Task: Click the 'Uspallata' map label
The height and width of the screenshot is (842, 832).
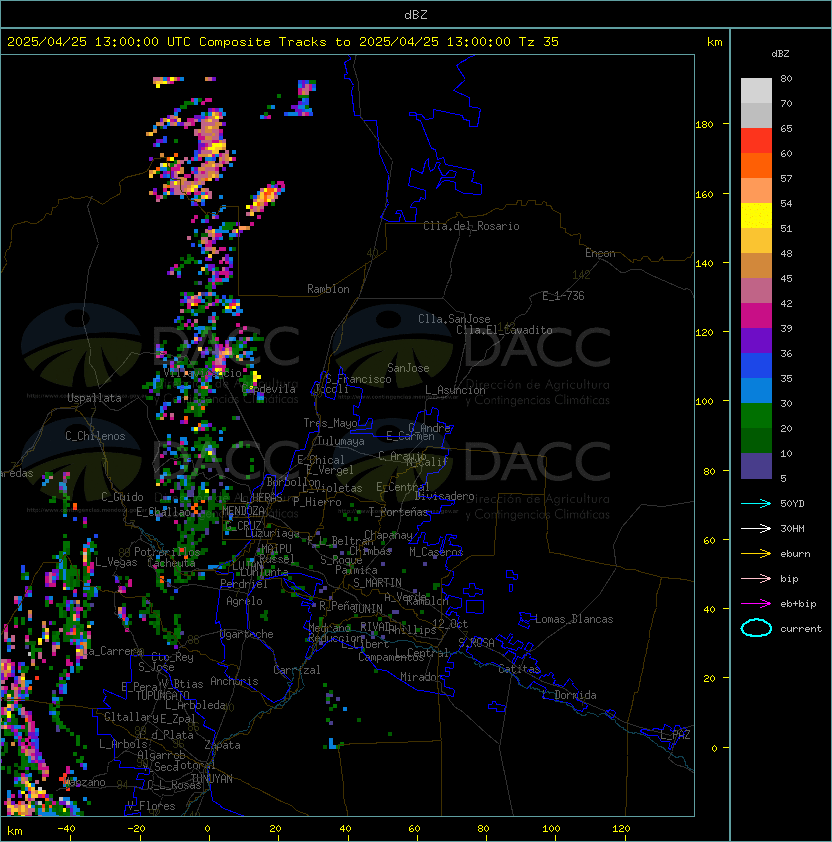Action: pyautogui.click(x=94, y=398)
